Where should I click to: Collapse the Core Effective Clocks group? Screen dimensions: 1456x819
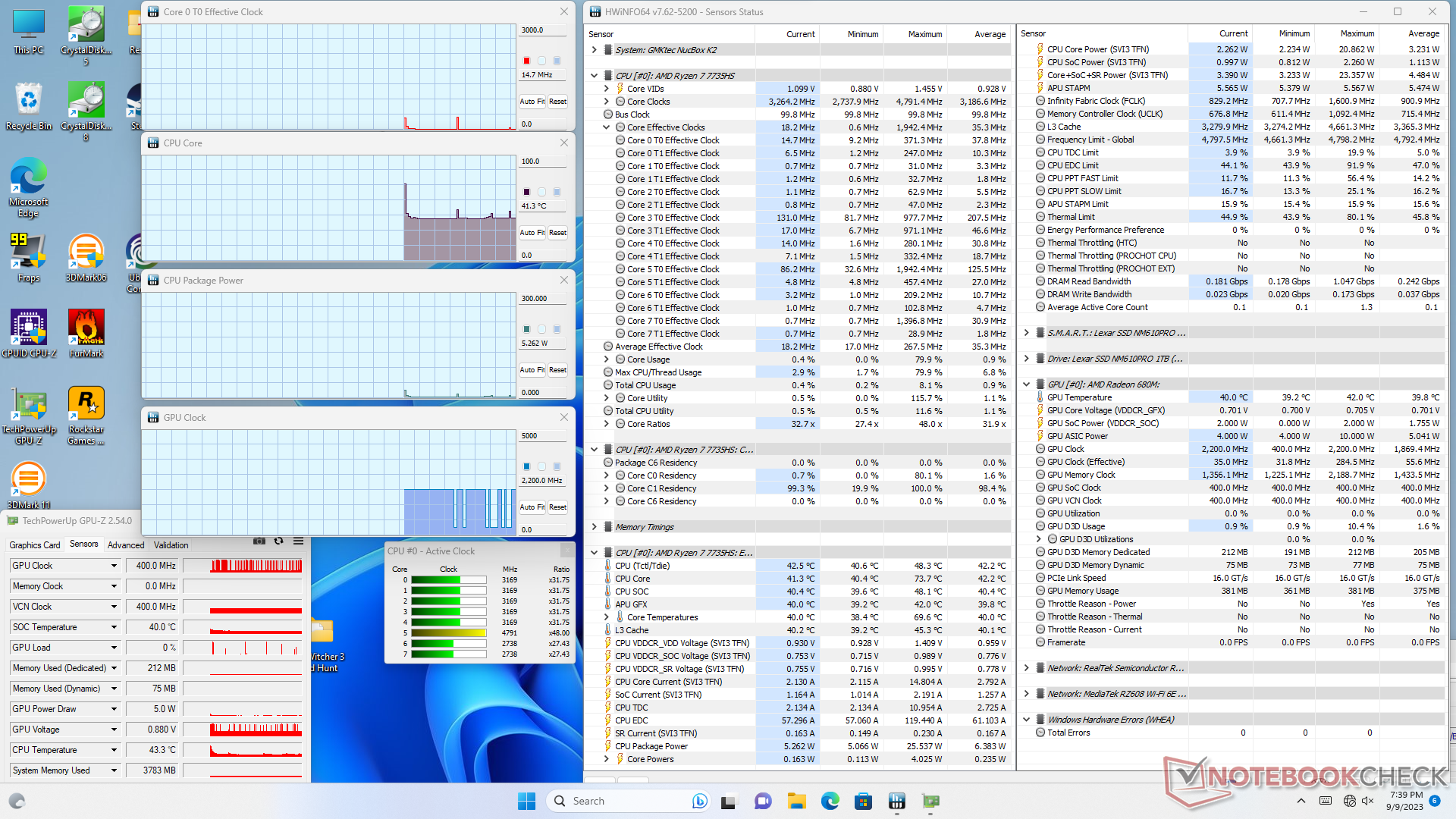point(607,127)
